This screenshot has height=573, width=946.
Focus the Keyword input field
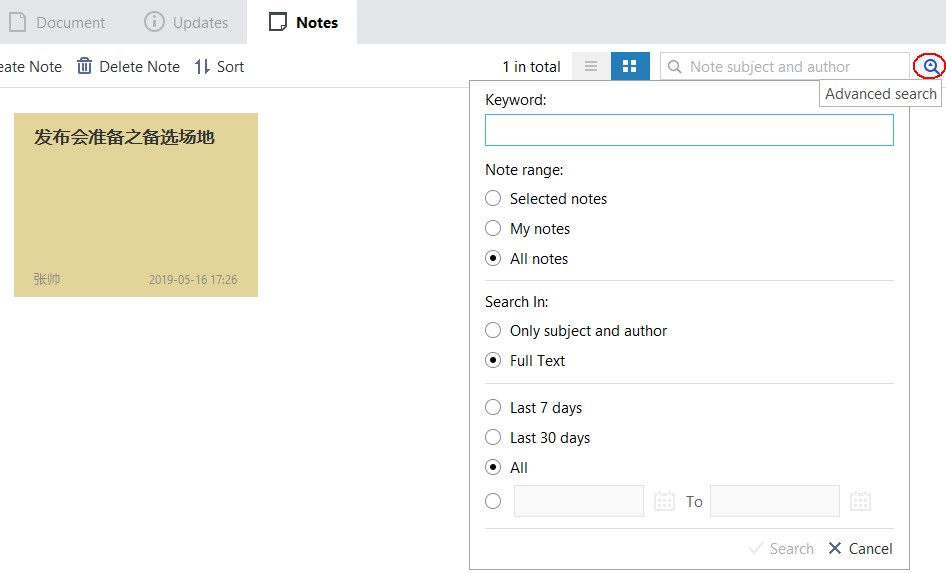(x=689, y=130)
